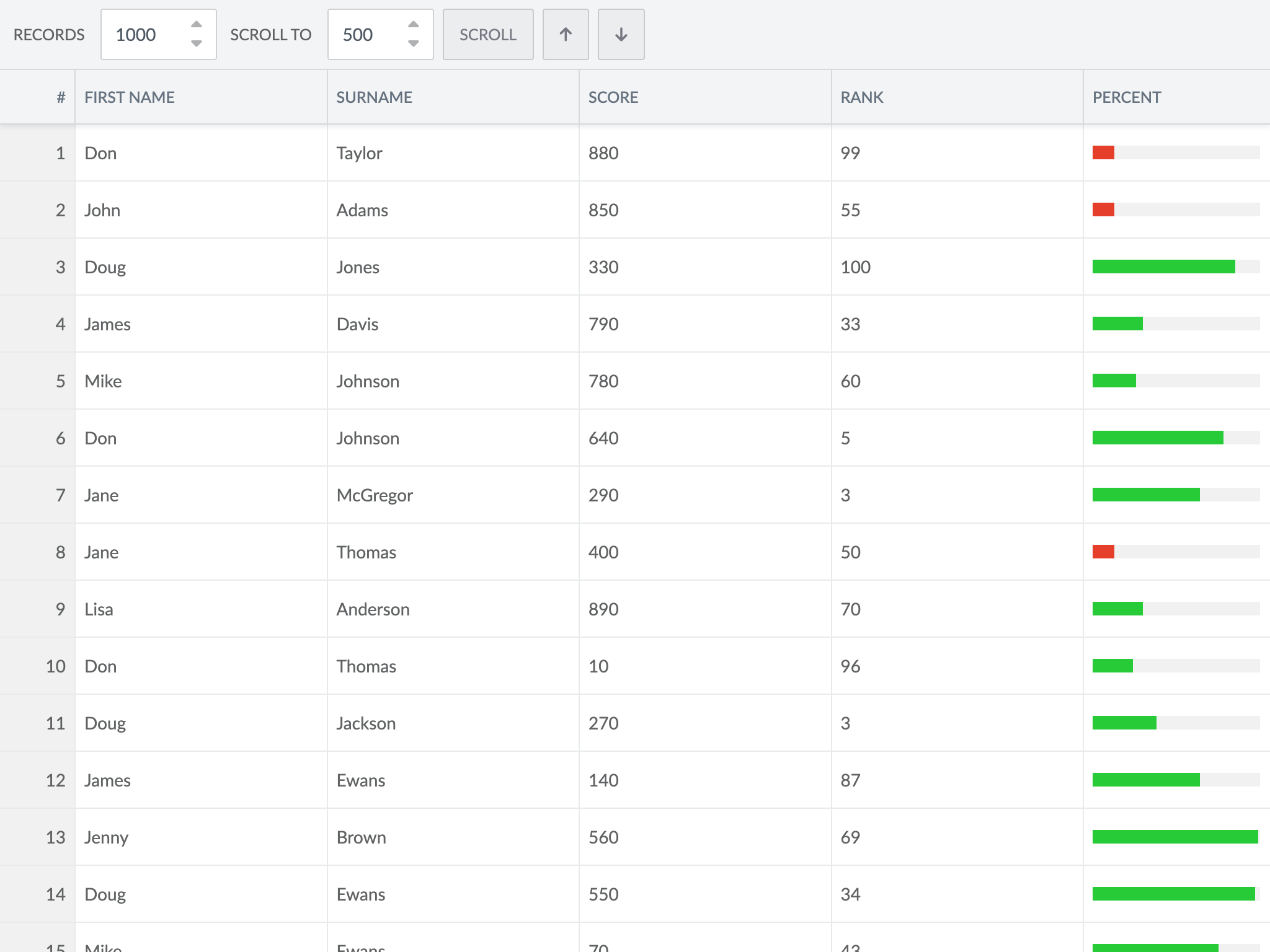The width and height of the screenshot is (1270, 952).
Task: Click the RANK column header
Action: click(861, 97)
